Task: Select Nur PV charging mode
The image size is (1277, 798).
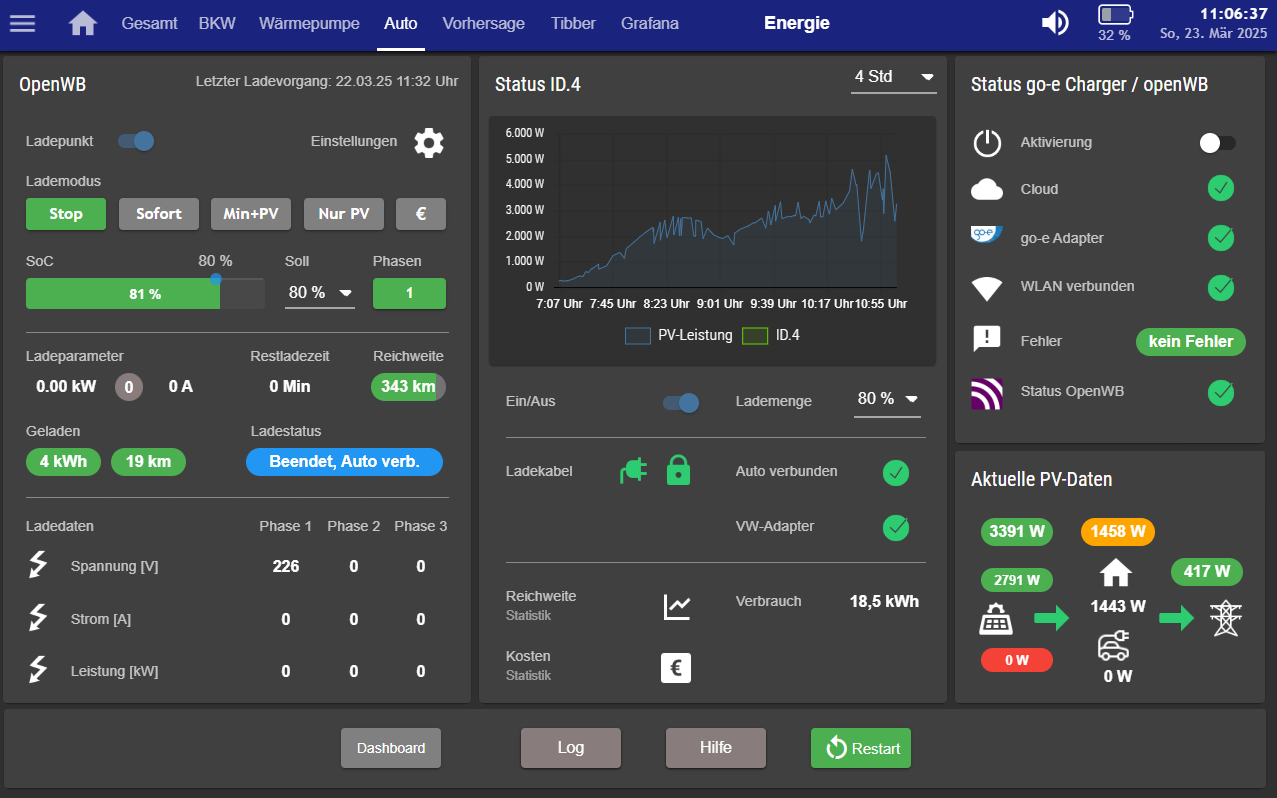Action: (344, 214)
